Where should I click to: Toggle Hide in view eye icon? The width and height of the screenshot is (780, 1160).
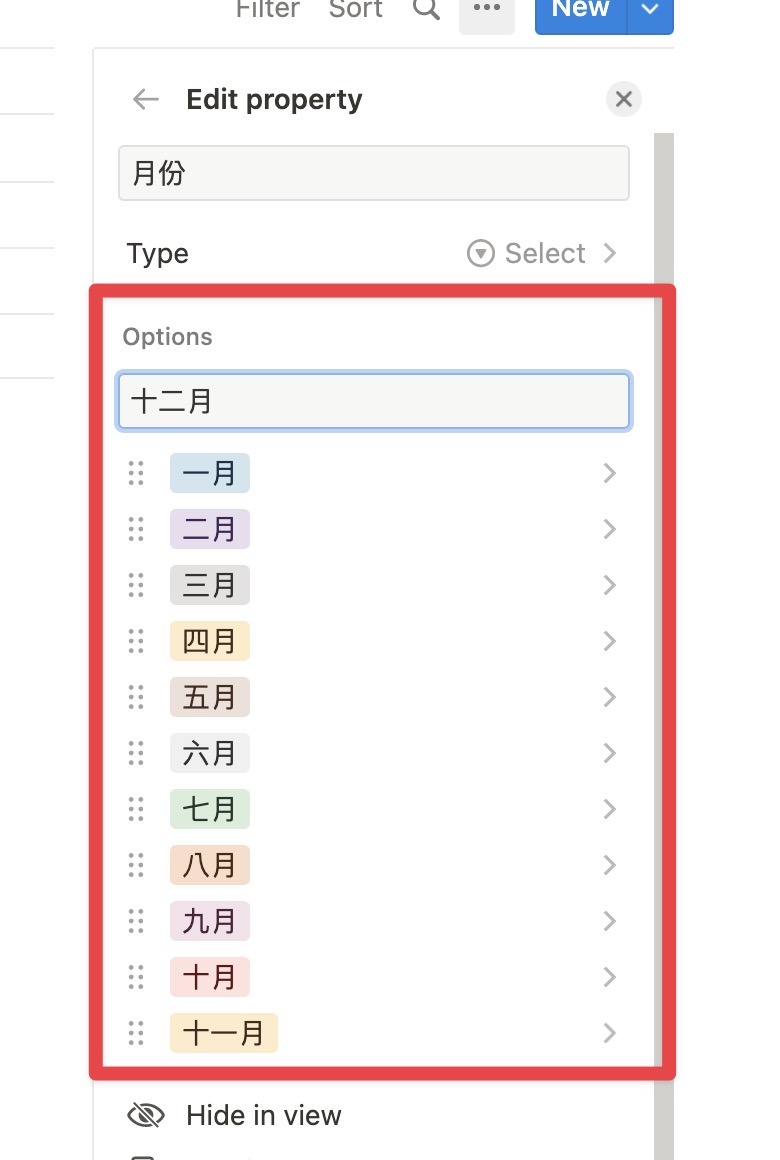[146, 1115]
